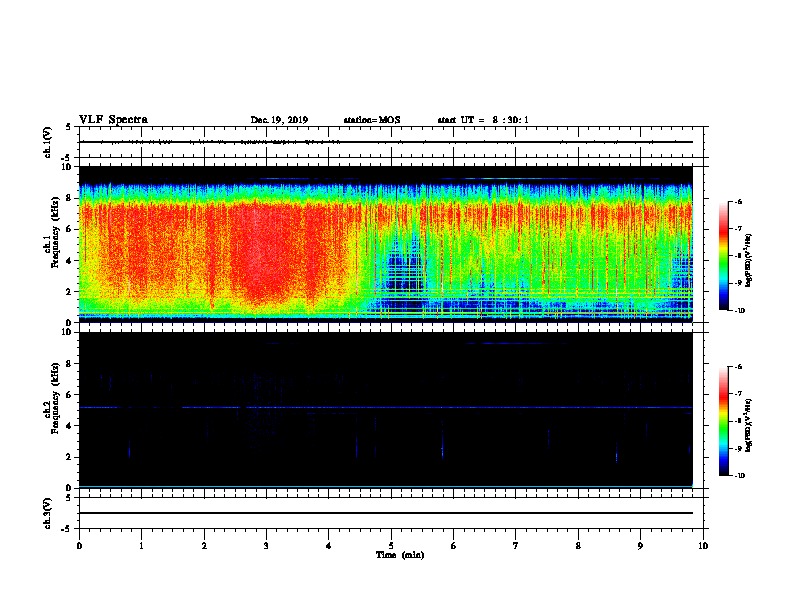Click time-axis tick label "7"
Viewport: 792px width, 612px height.
click(x=516, y=546)
